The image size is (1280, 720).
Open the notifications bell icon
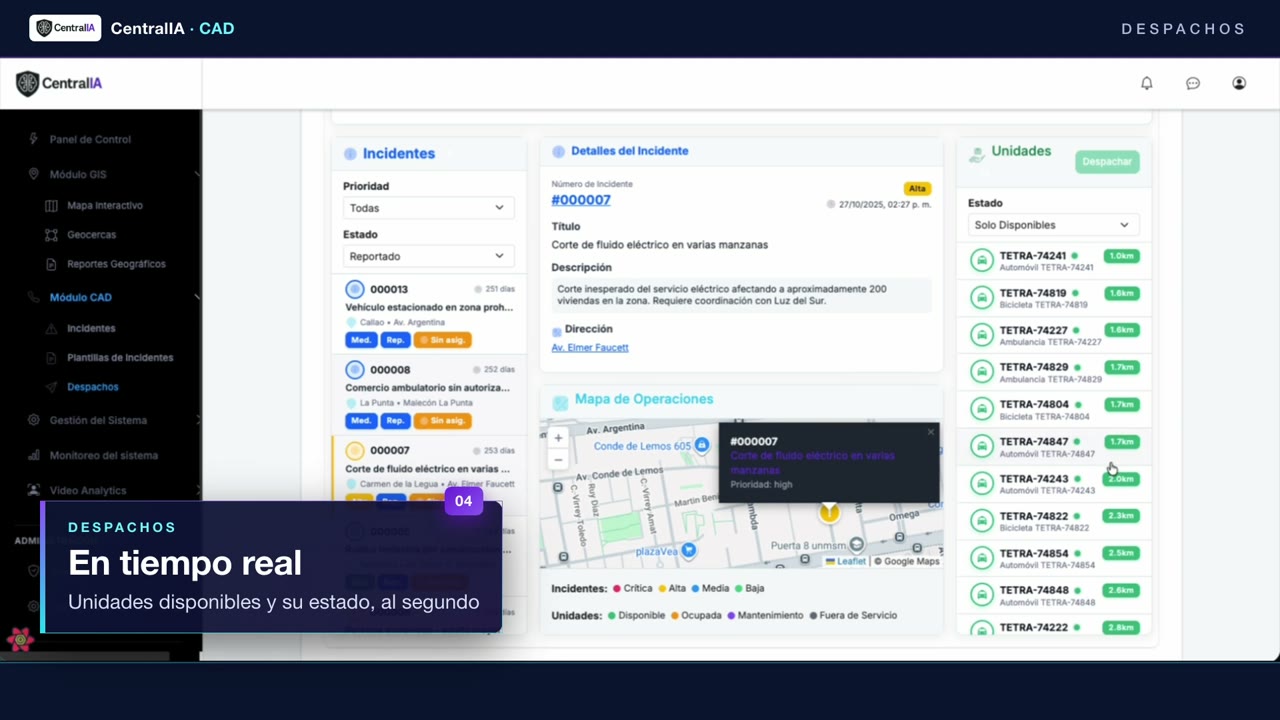click(1147, 83)
